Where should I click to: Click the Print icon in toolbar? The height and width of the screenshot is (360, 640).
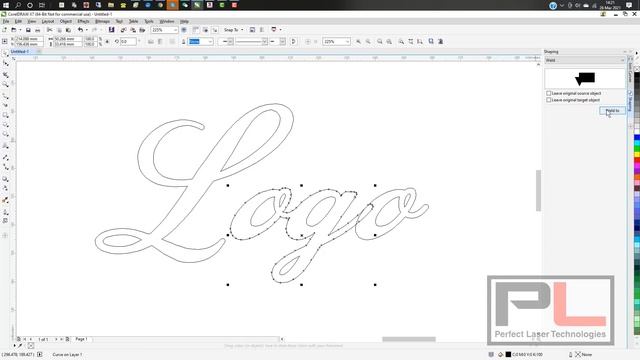[x=38, y=30]
